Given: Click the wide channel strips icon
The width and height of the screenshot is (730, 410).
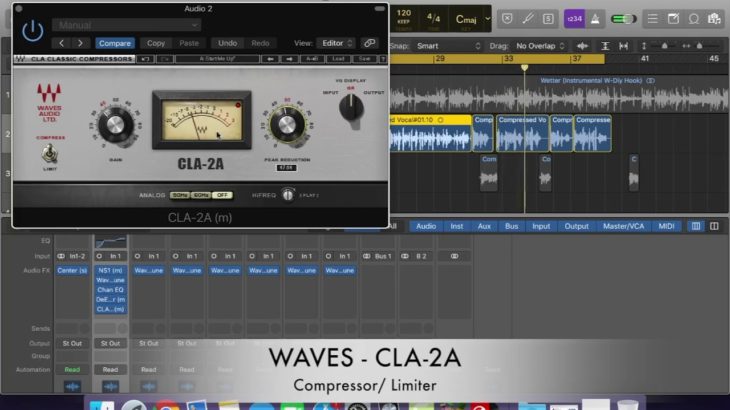Looking at the screenshot, I should coord(714,226).
